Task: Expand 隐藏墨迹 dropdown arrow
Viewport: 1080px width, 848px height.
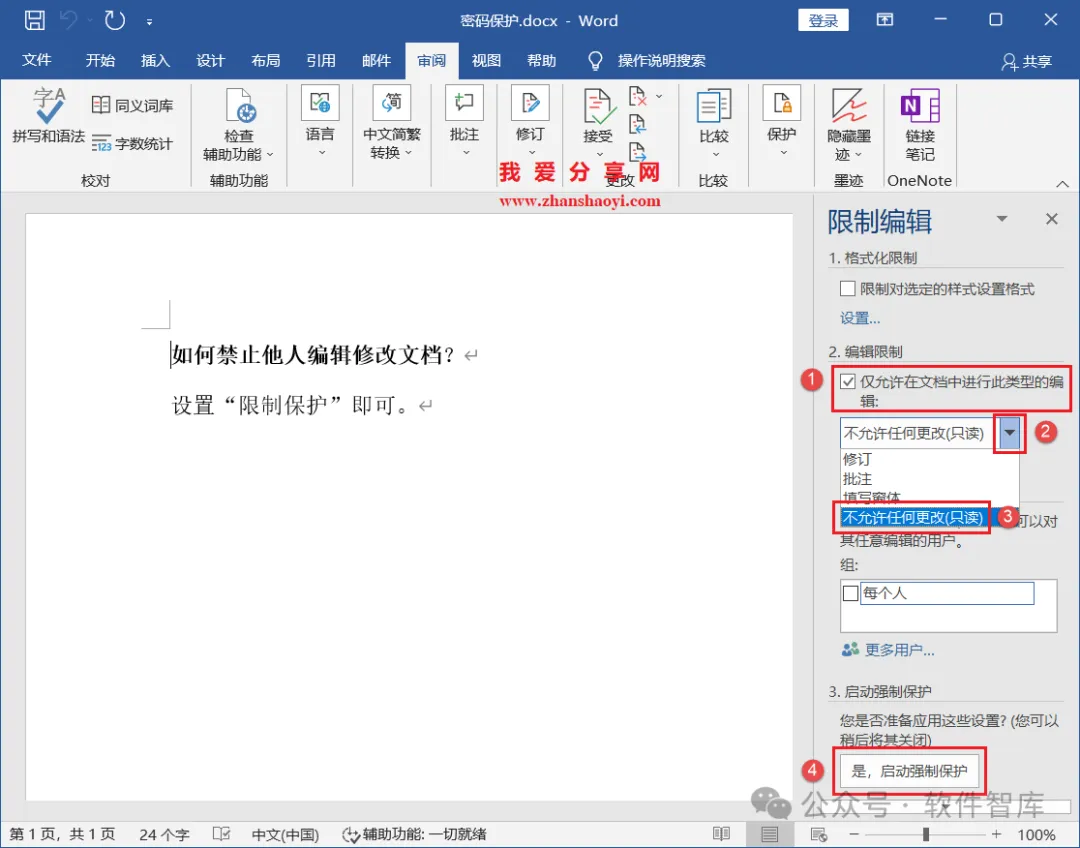Action: point(858,154)
